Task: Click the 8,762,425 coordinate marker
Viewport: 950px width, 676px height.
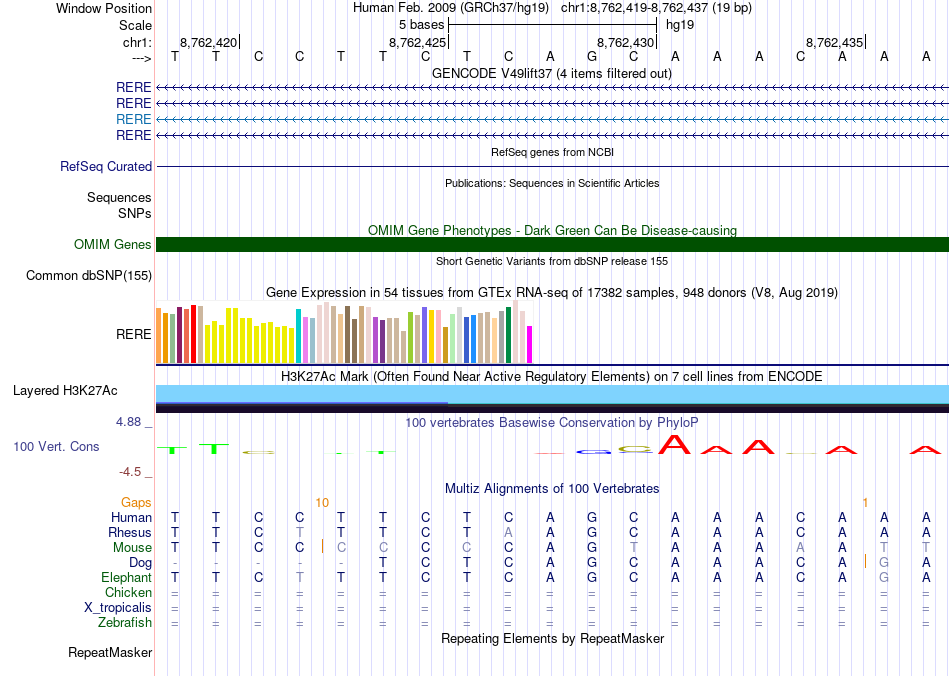Action: [x=417, y=42]
